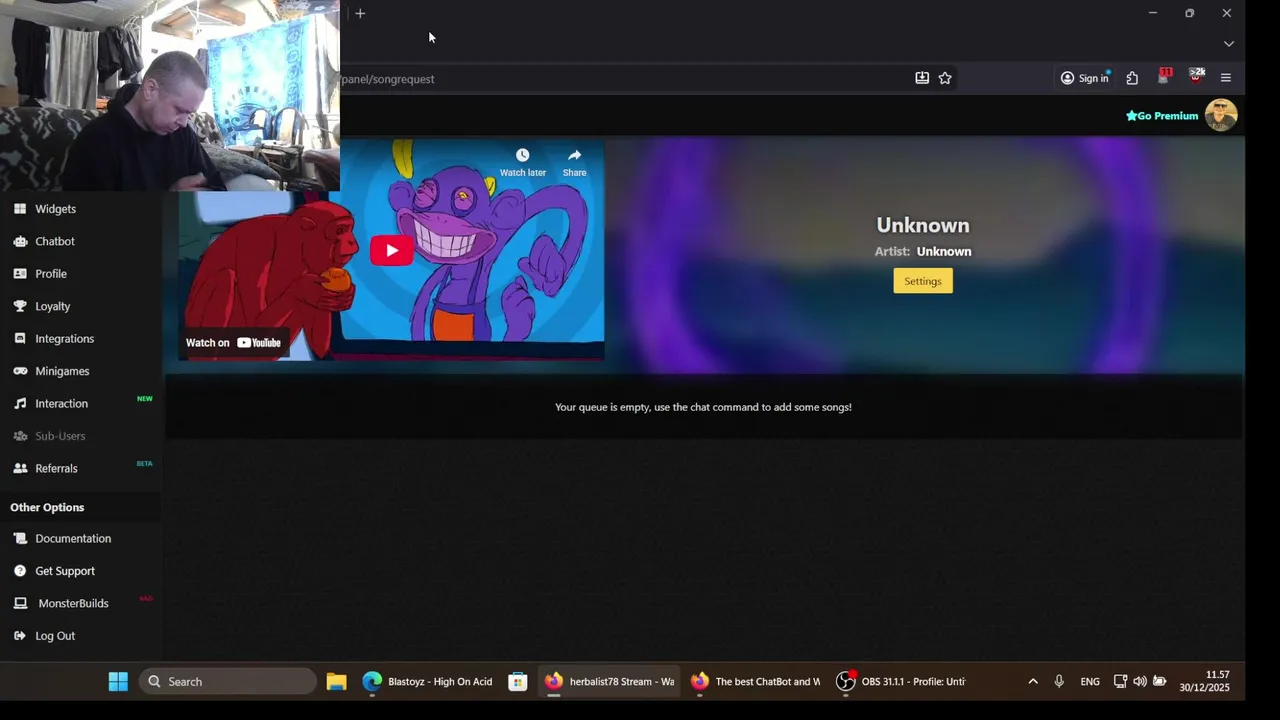Click the Chatbot robot icon
The image size is (1280, 720).
(20, 241)
